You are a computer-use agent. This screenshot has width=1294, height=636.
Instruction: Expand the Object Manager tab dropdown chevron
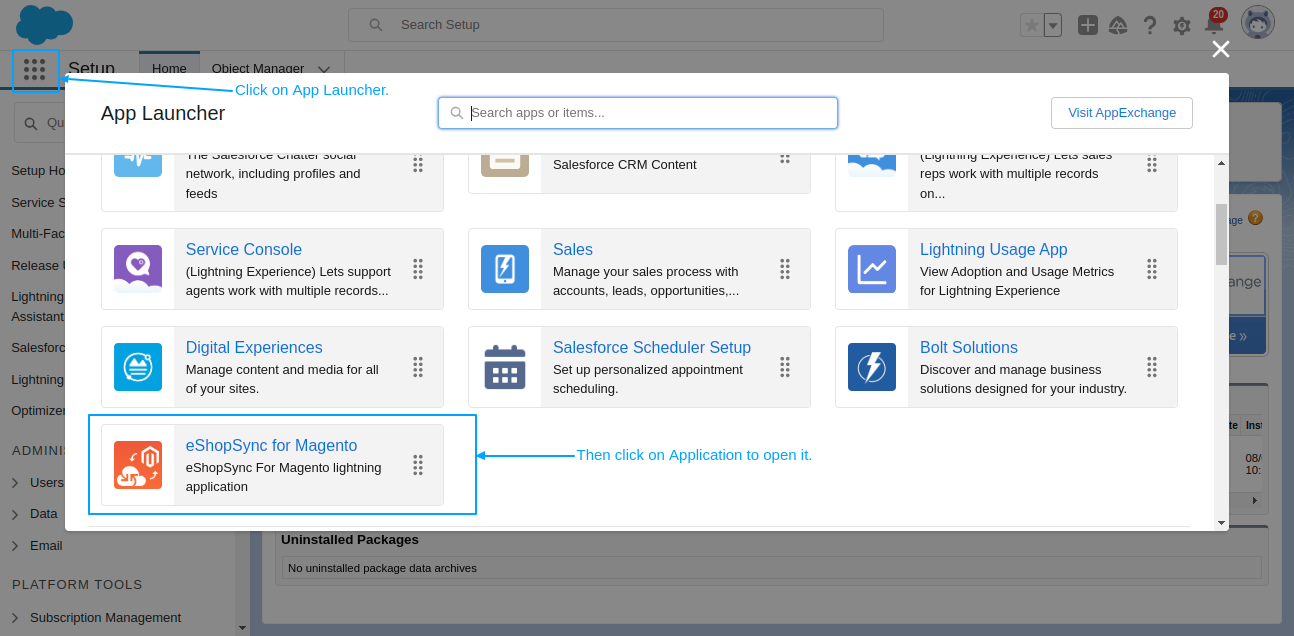coord(324,69)
